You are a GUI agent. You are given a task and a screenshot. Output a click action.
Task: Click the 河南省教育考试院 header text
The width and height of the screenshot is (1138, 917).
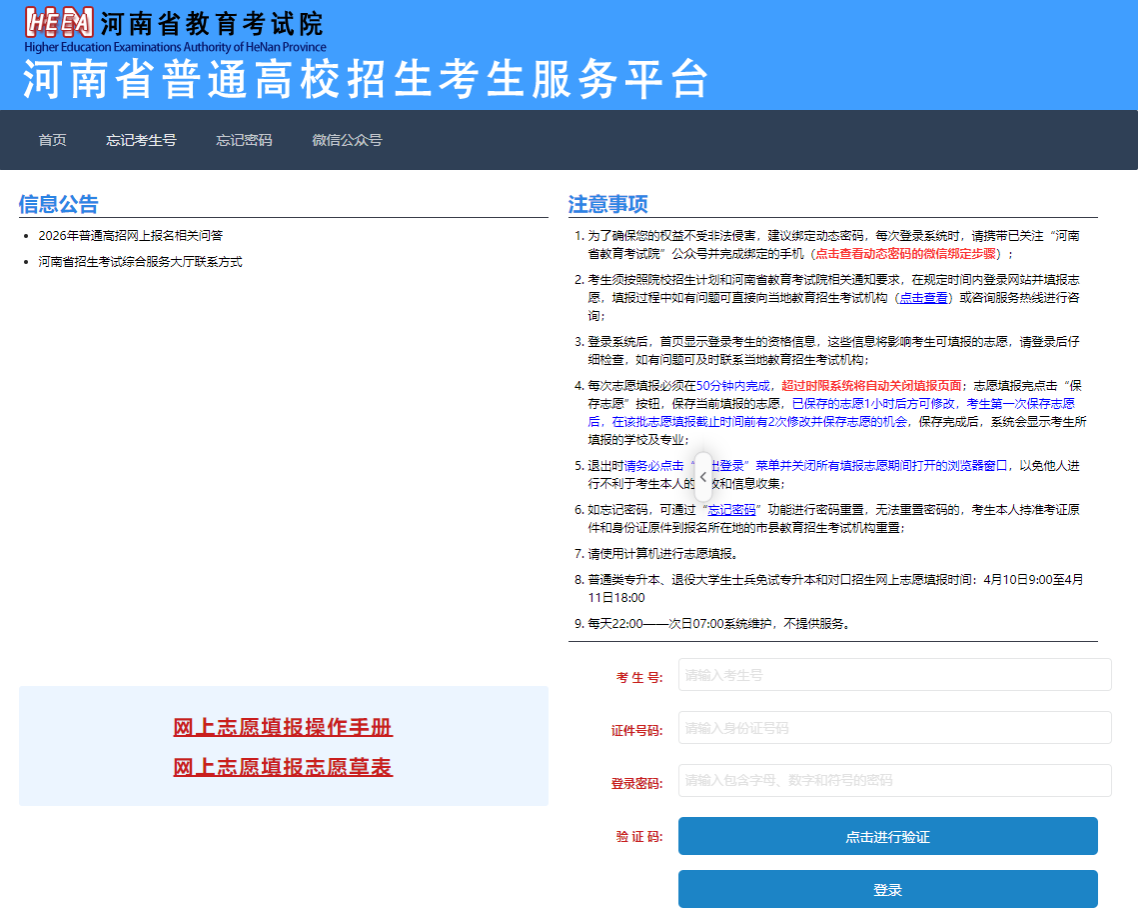pos(212,22)
